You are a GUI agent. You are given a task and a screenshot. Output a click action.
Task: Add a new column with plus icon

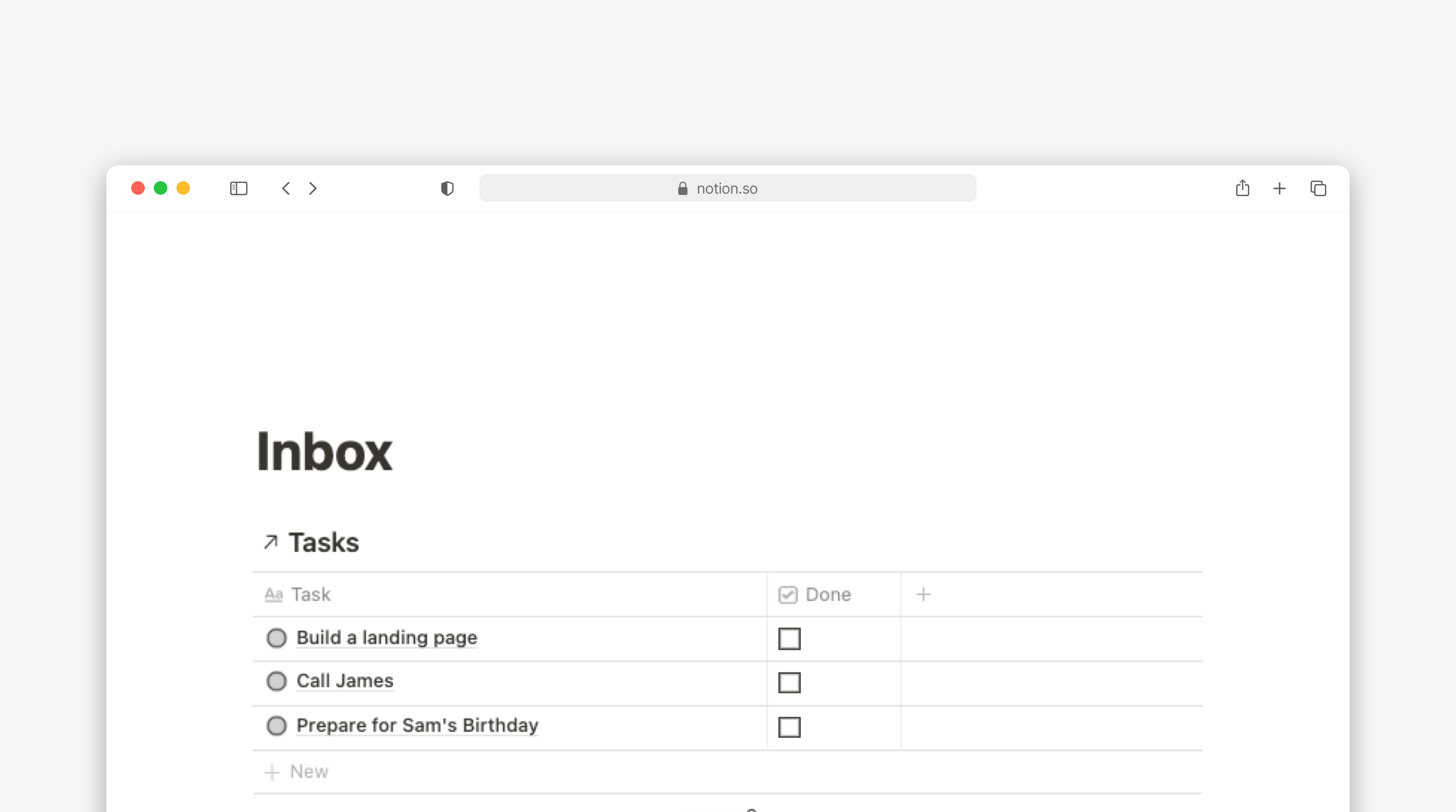pyautogui.click(x=923, y=594)
